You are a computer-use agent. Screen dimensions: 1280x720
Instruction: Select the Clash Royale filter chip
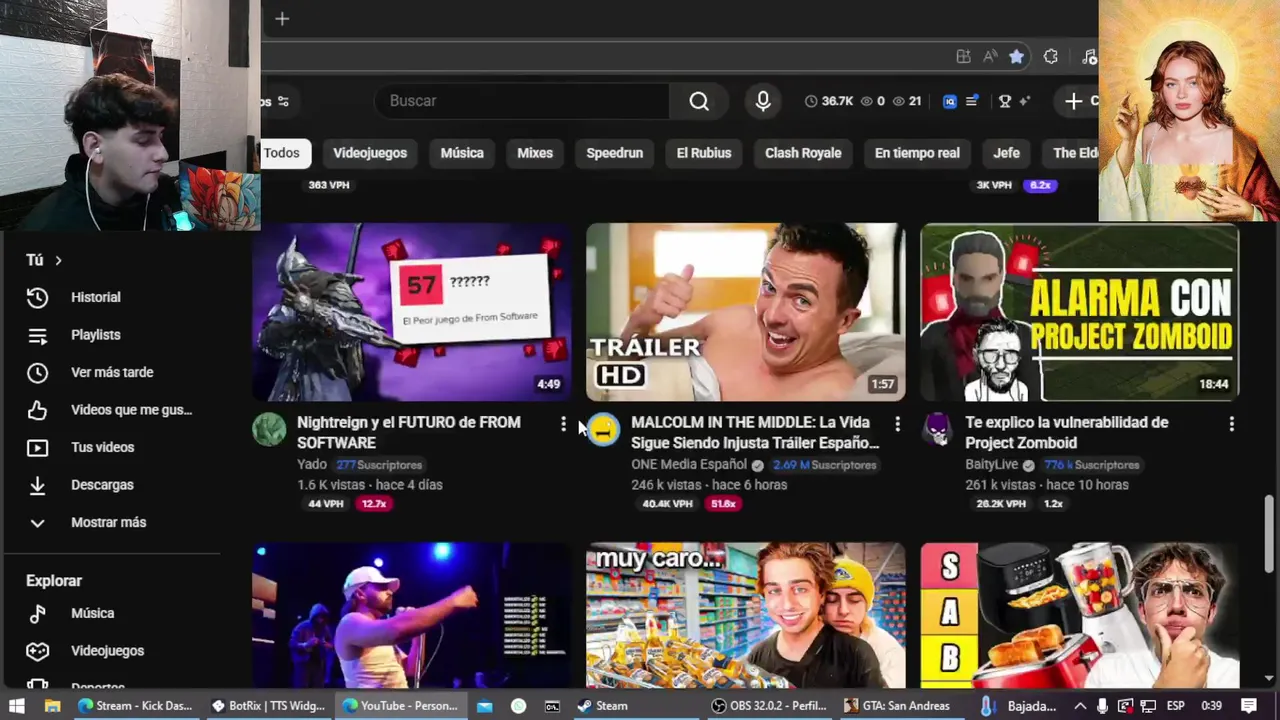tap(803, 153)
